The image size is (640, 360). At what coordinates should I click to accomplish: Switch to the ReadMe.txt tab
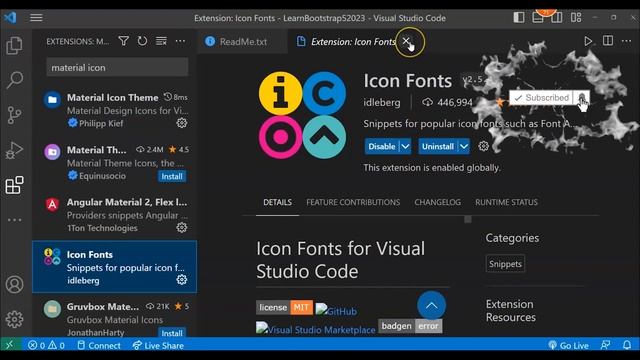(243, 42)
